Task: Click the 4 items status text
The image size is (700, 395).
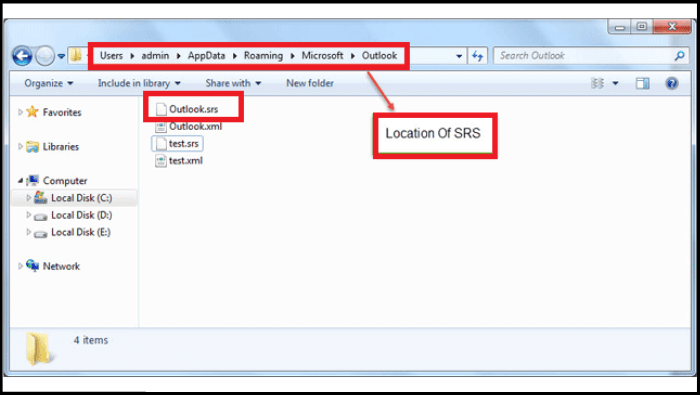Action: [91, 340]
